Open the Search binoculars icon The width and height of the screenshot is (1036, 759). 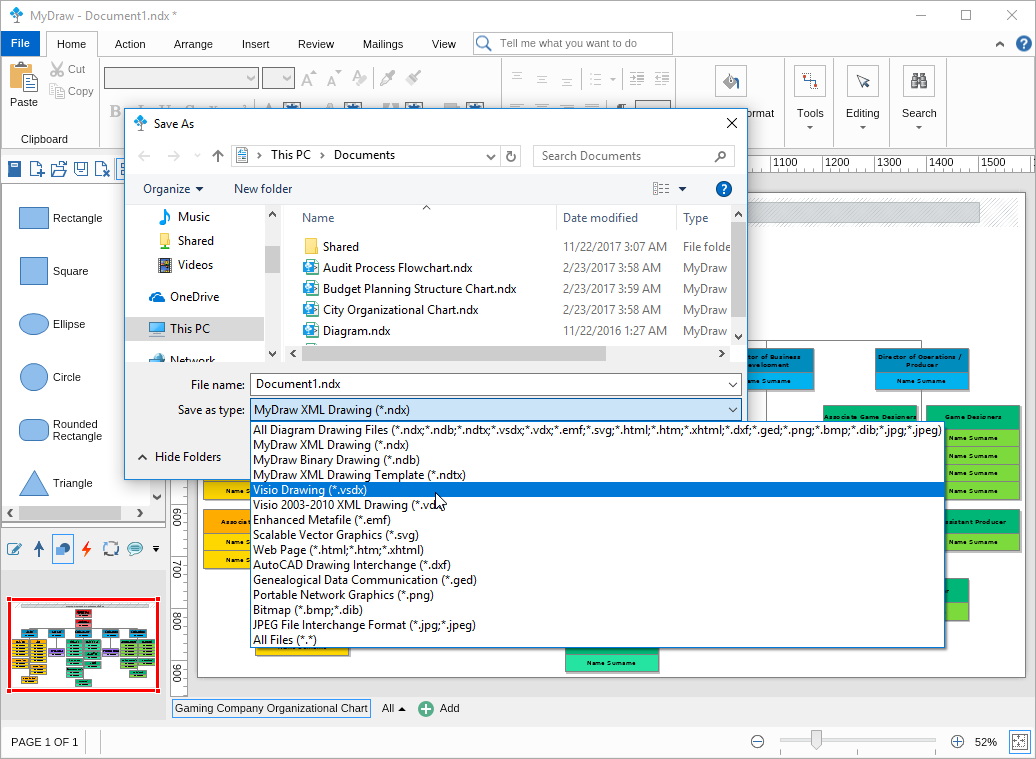pos(918,81)
